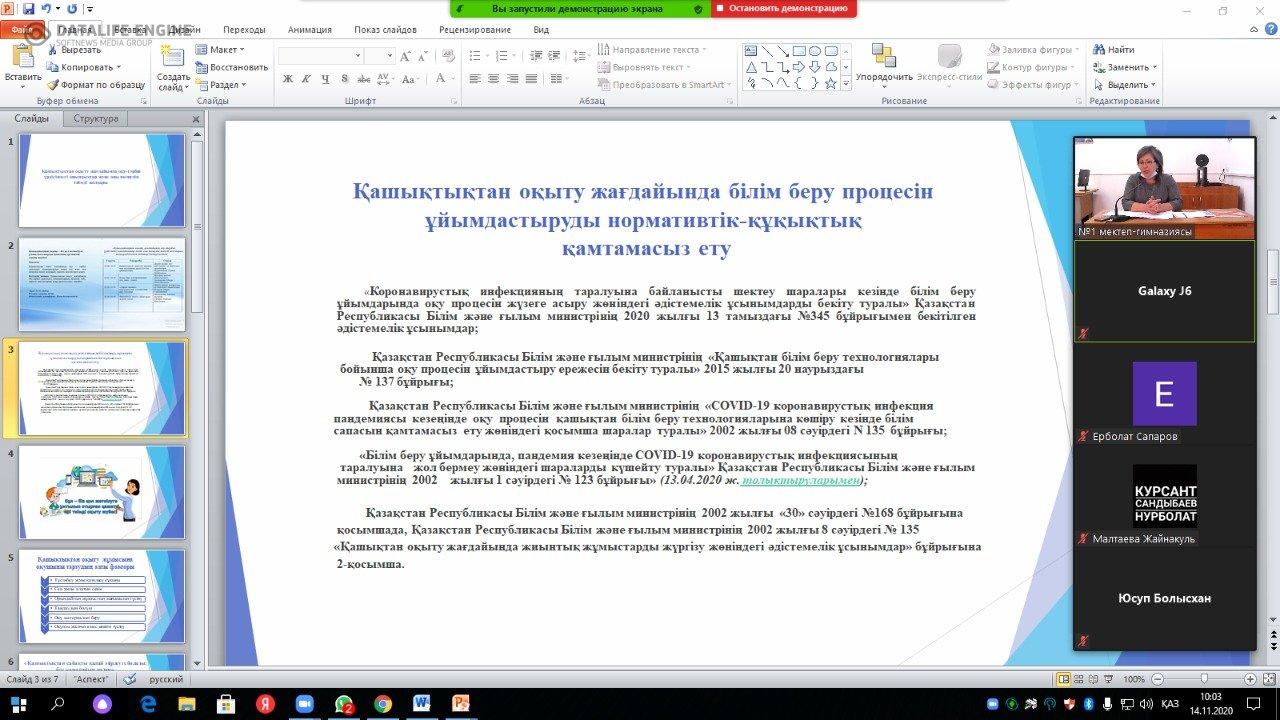Image resolution: width=1280 pixels, height=720 pixels.
Task: Select the oval shape in shapes gallery
Action: click(x=814, y=51)
